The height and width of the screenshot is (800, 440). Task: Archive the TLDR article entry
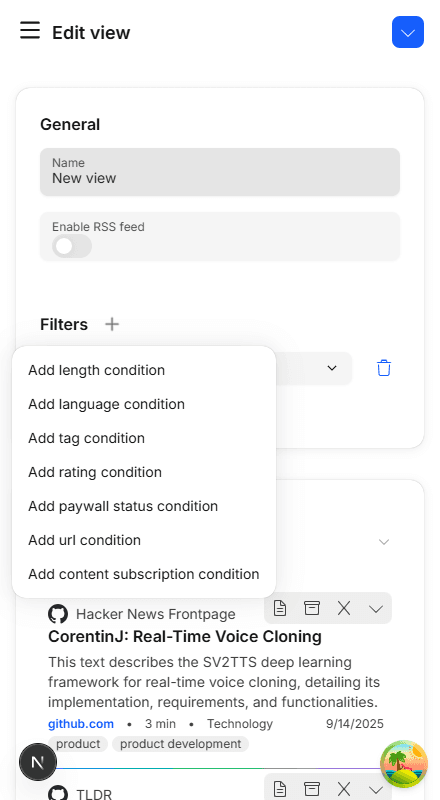click(x=312, y=789)
